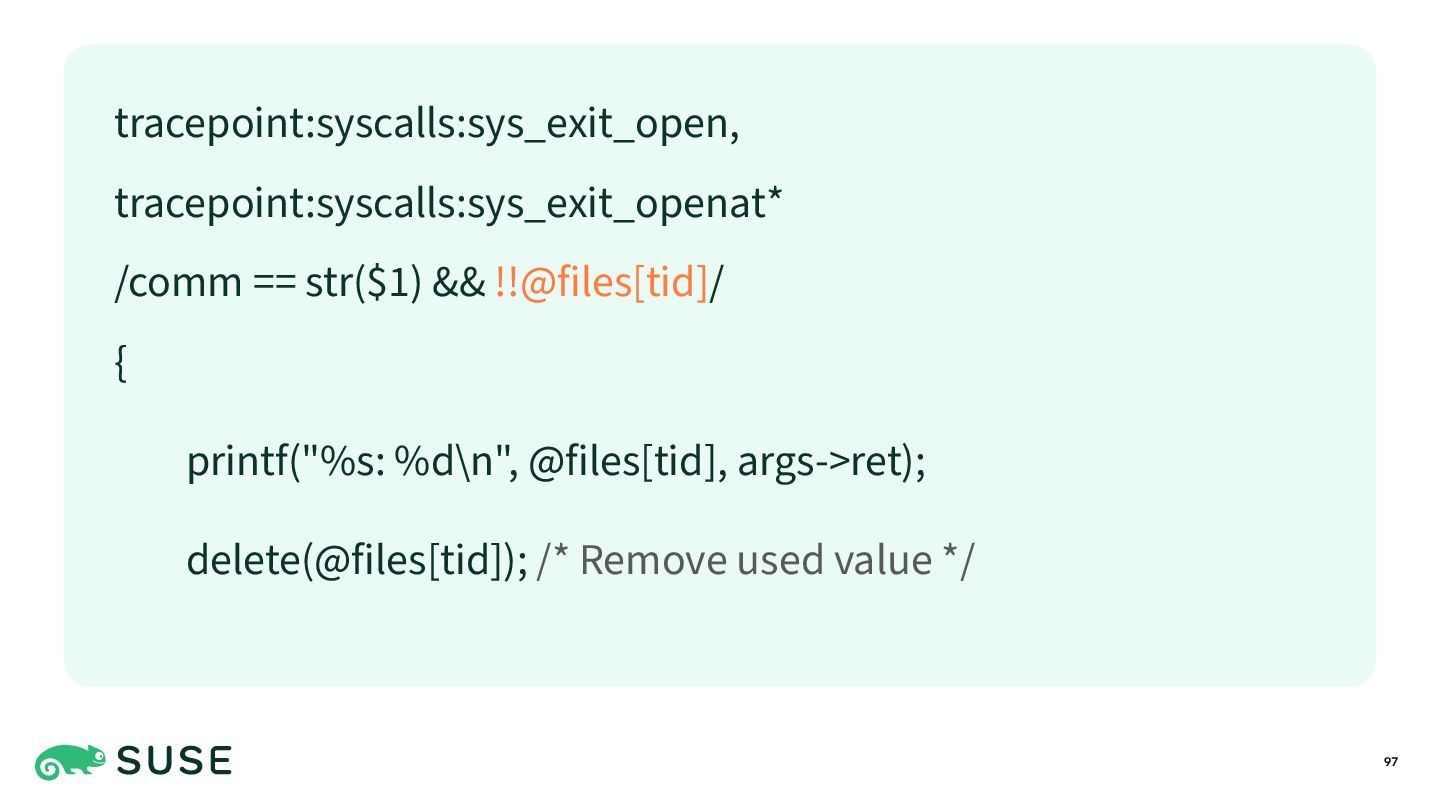Click the tracepoint:syscalls:sys_exit_openat* line
This screenshot has height=810, width=1440.
448,203
